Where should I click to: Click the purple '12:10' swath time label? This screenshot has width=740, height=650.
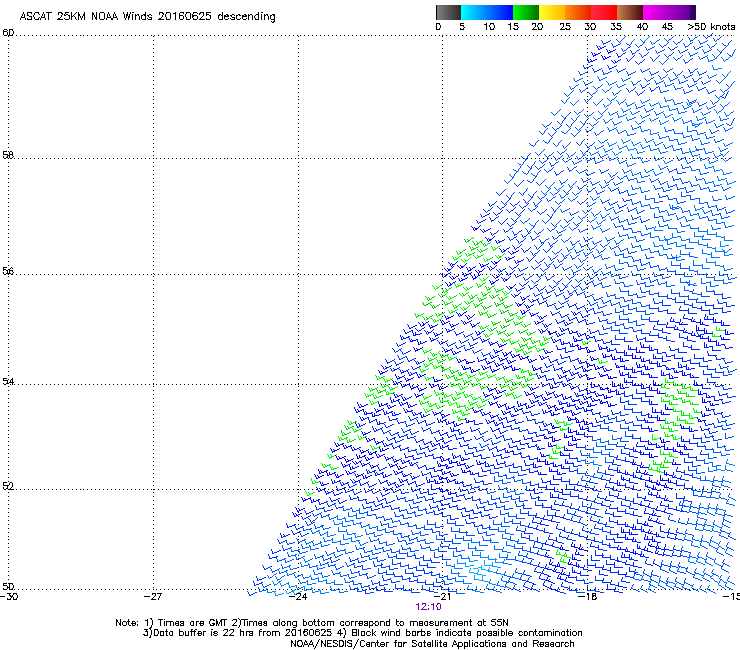[429, 607]
